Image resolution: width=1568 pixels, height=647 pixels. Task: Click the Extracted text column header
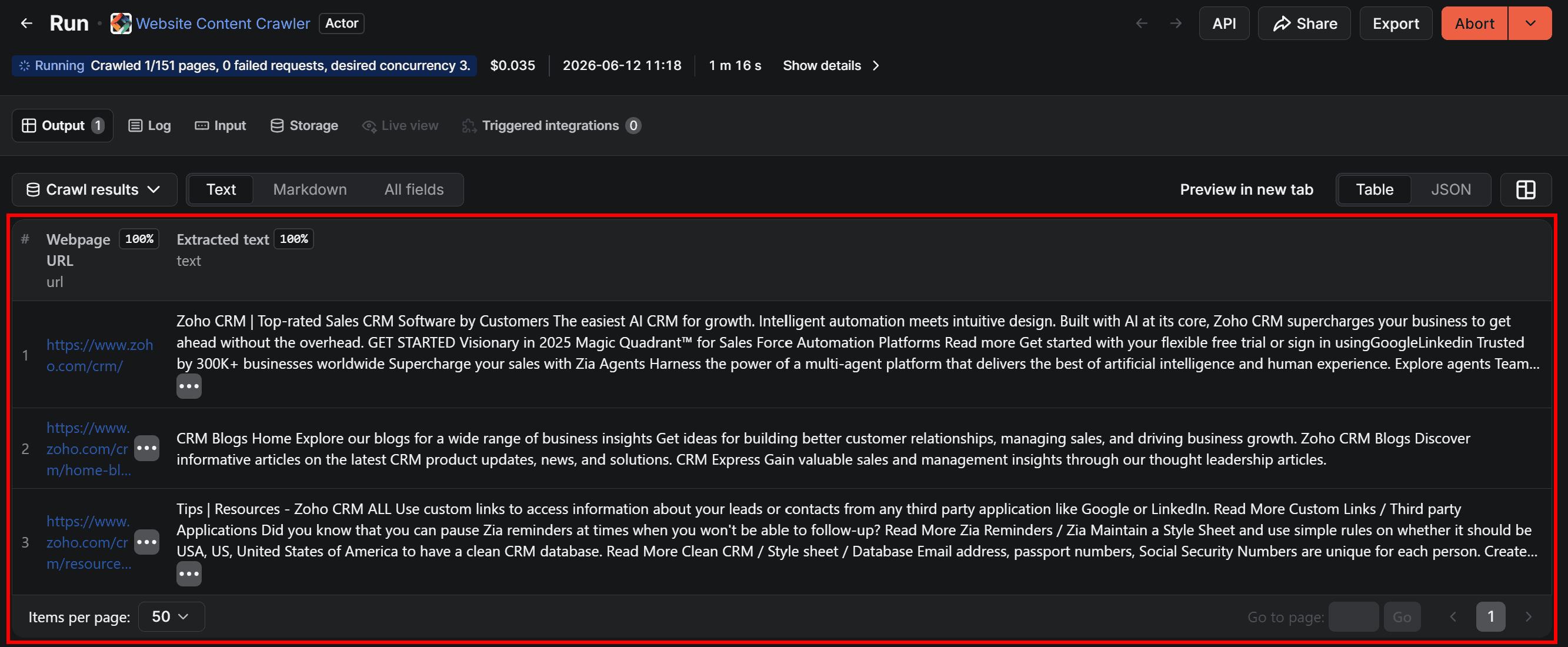pos(222,239)
